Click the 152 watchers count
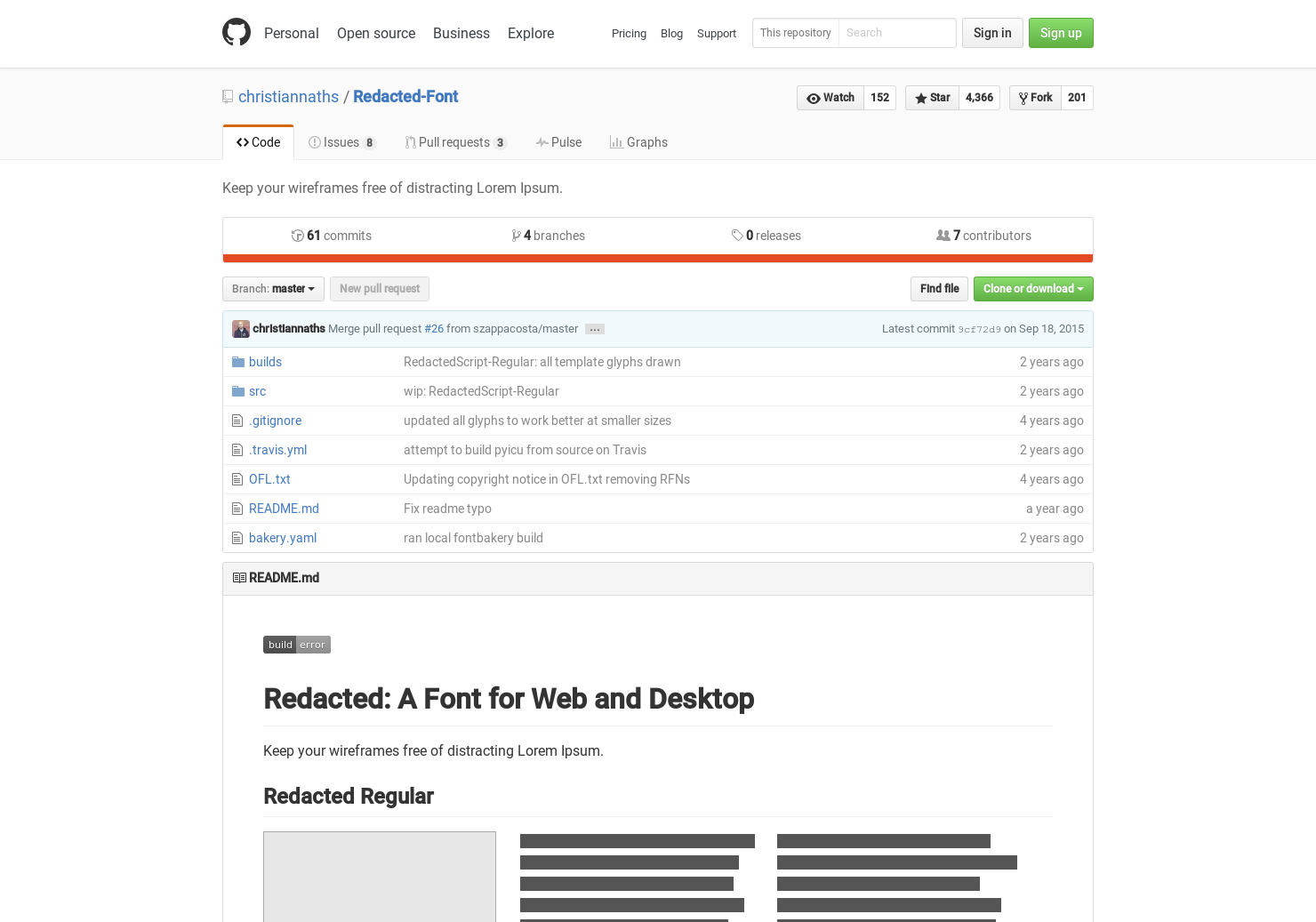Image resolution: width=1316 pixels, height=922 pixels. 879,98
